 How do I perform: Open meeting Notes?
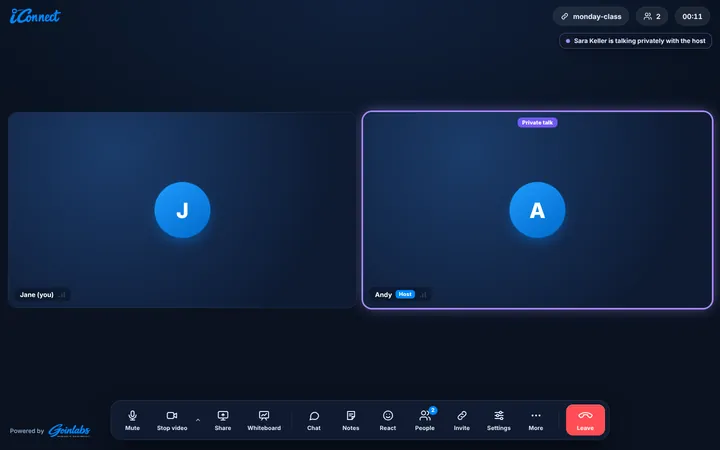351,420
